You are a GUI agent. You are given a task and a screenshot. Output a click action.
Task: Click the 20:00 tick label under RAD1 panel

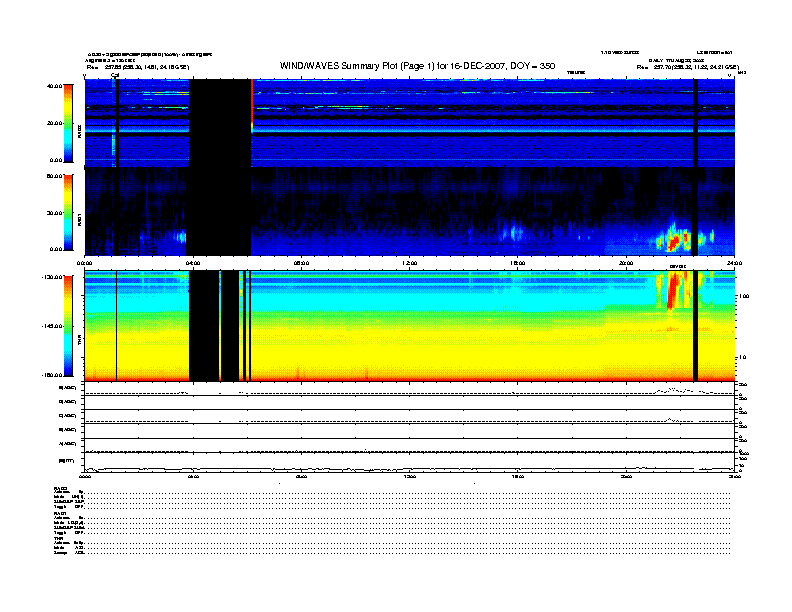click(x=626, y=263)
